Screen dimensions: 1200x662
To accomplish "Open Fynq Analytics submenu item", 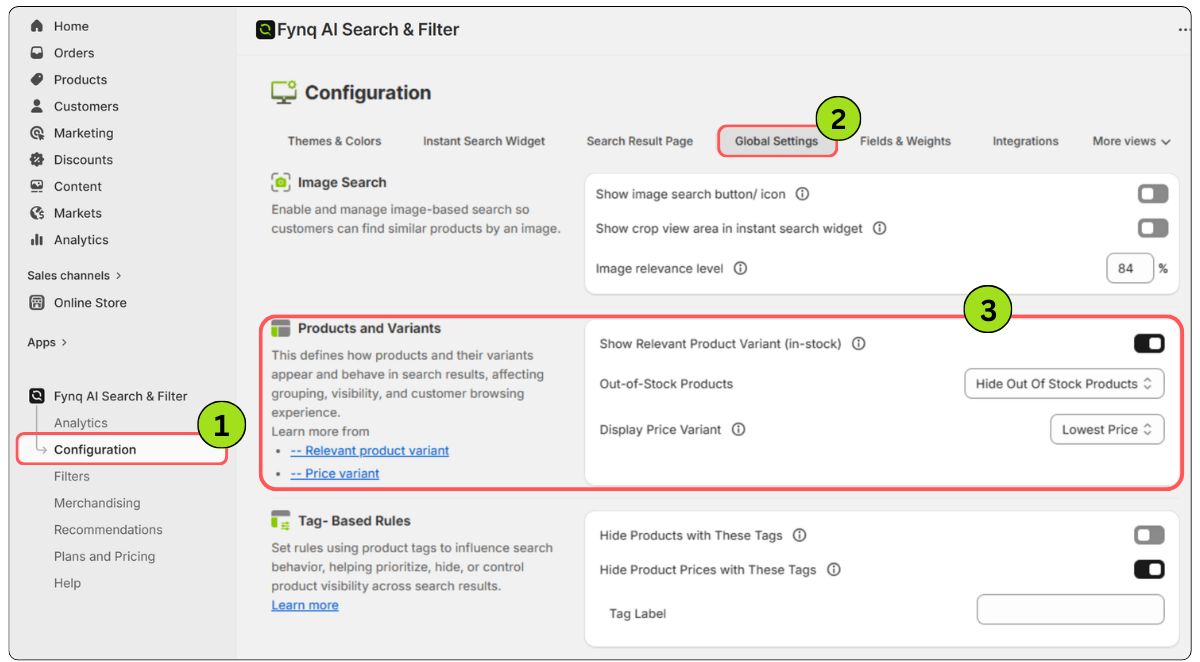I will point(81,423).
